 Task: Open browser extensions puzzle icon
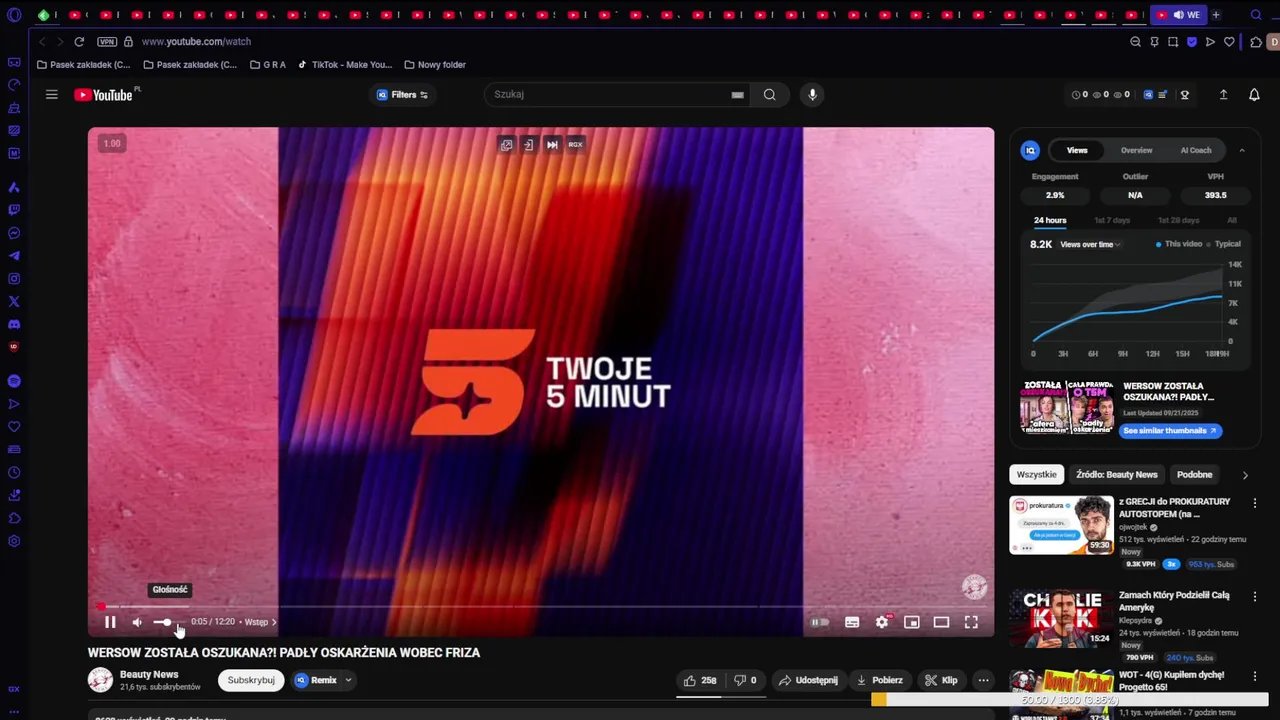tap(1256, 42)
